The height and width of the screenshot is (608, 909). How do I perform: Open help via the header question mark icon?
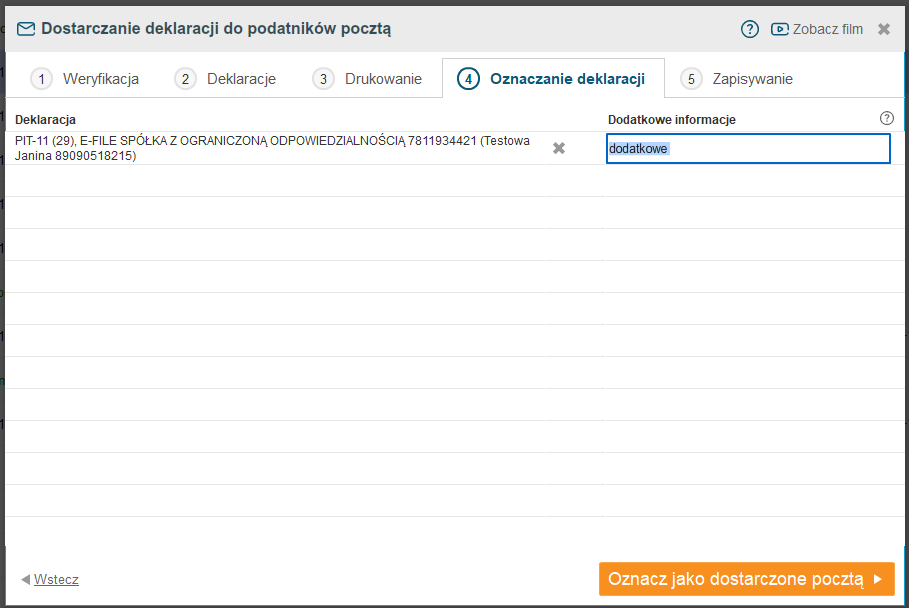(750, 29)
